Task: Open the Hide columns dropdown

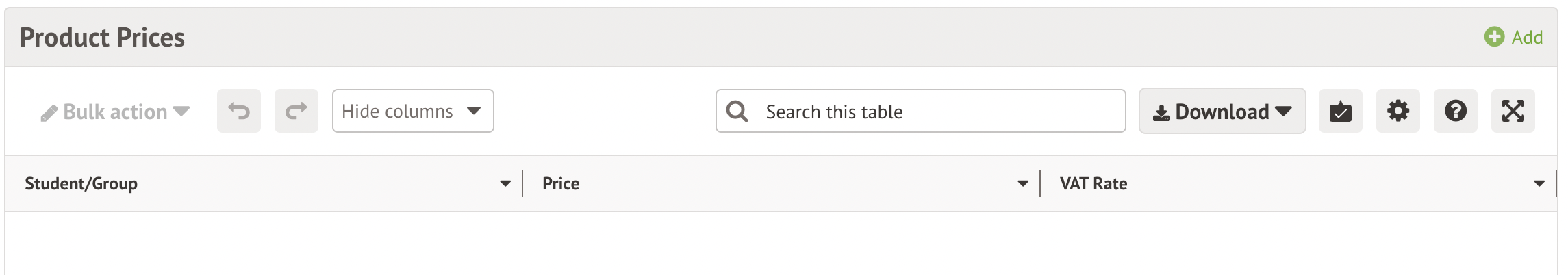Action: click(412, 111)
